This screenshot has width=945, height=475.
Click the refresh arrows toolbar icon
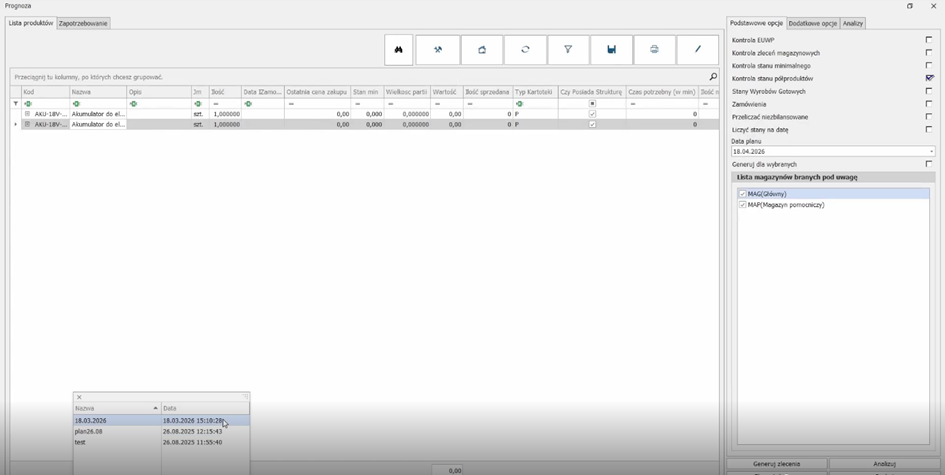click(525, 50)
